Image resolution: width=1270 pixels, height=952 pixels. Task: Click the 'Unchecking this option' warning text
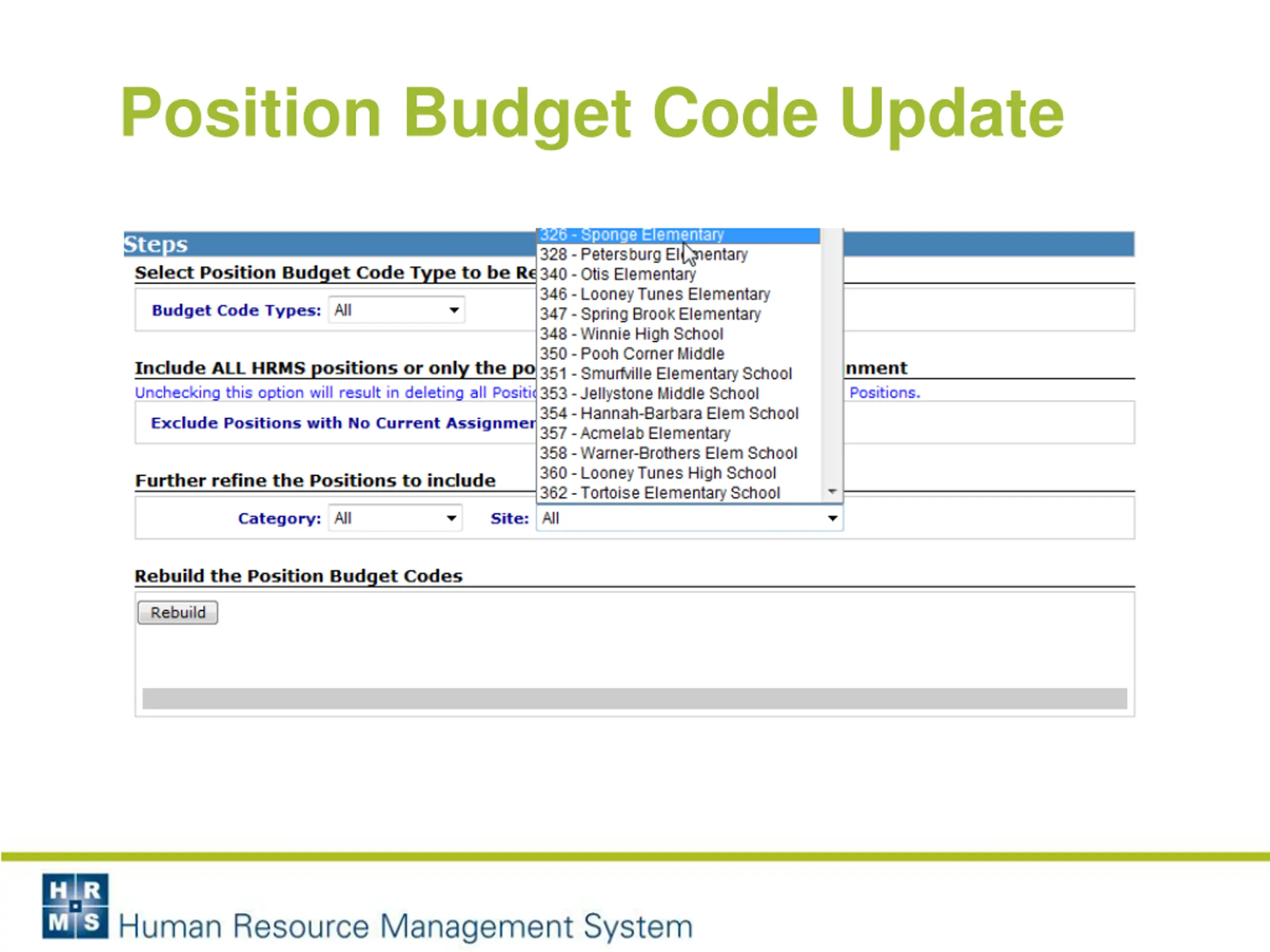click(335, 393)
